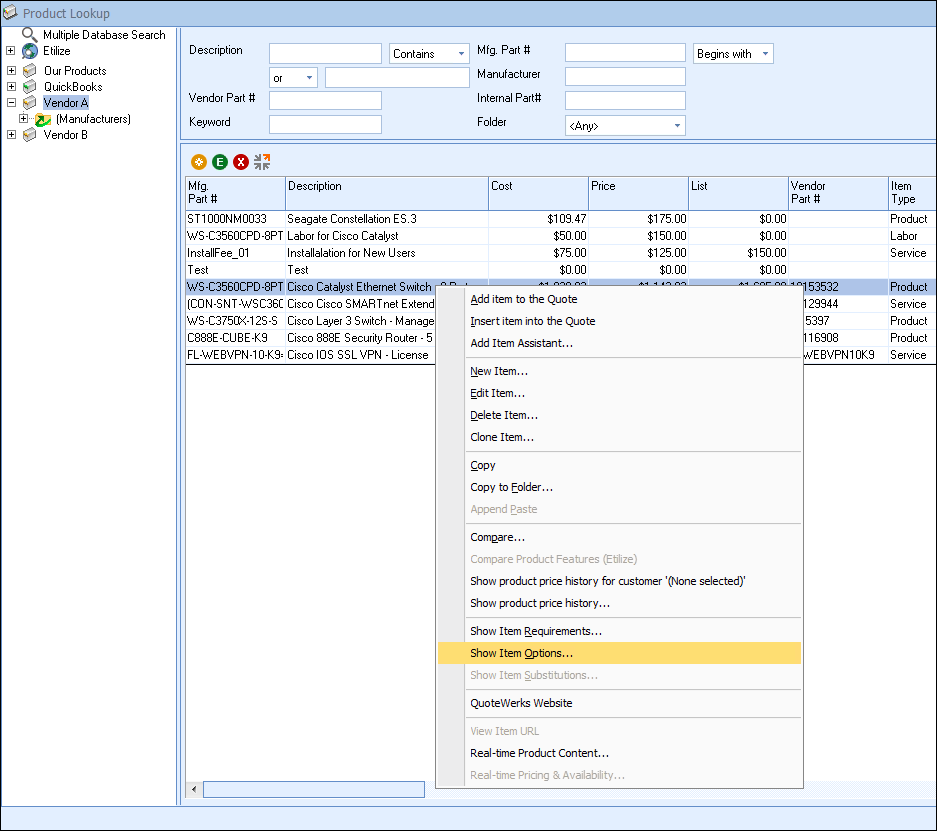Open the Folder '<Any>' dropdown

pyautogui.click(x=677, y=126)
